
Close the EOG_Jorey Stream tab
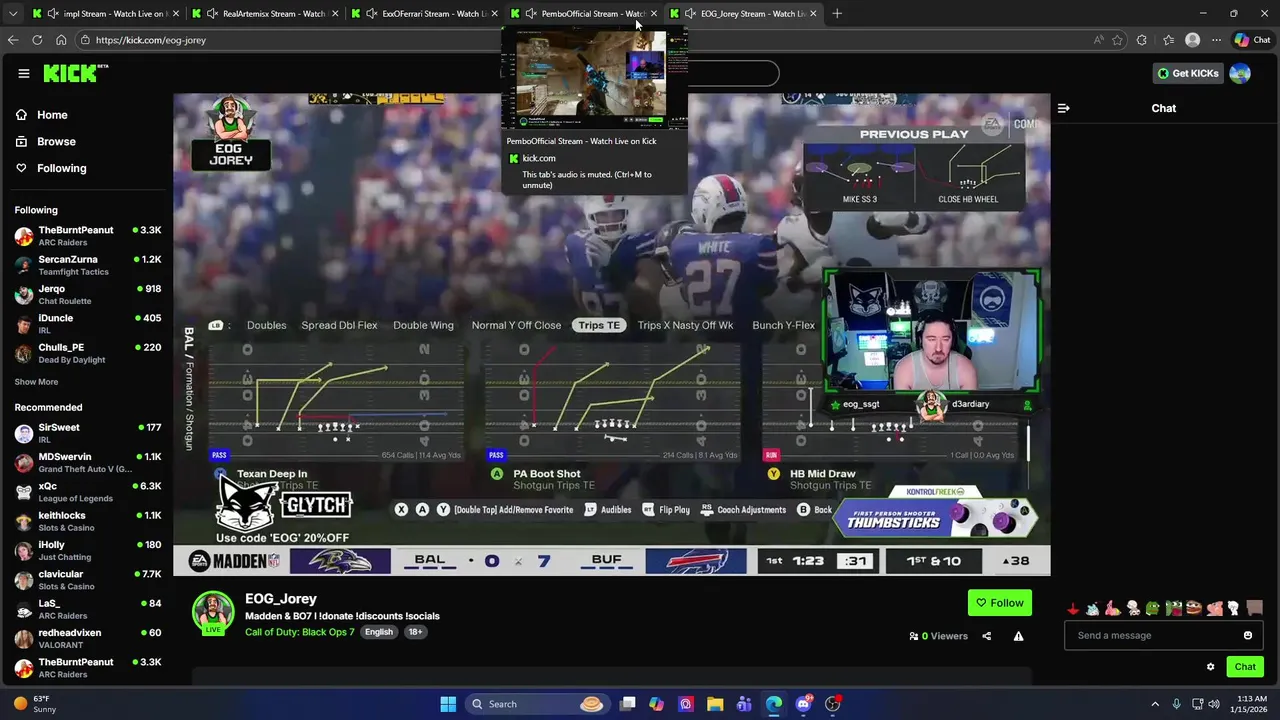point(812,14)
